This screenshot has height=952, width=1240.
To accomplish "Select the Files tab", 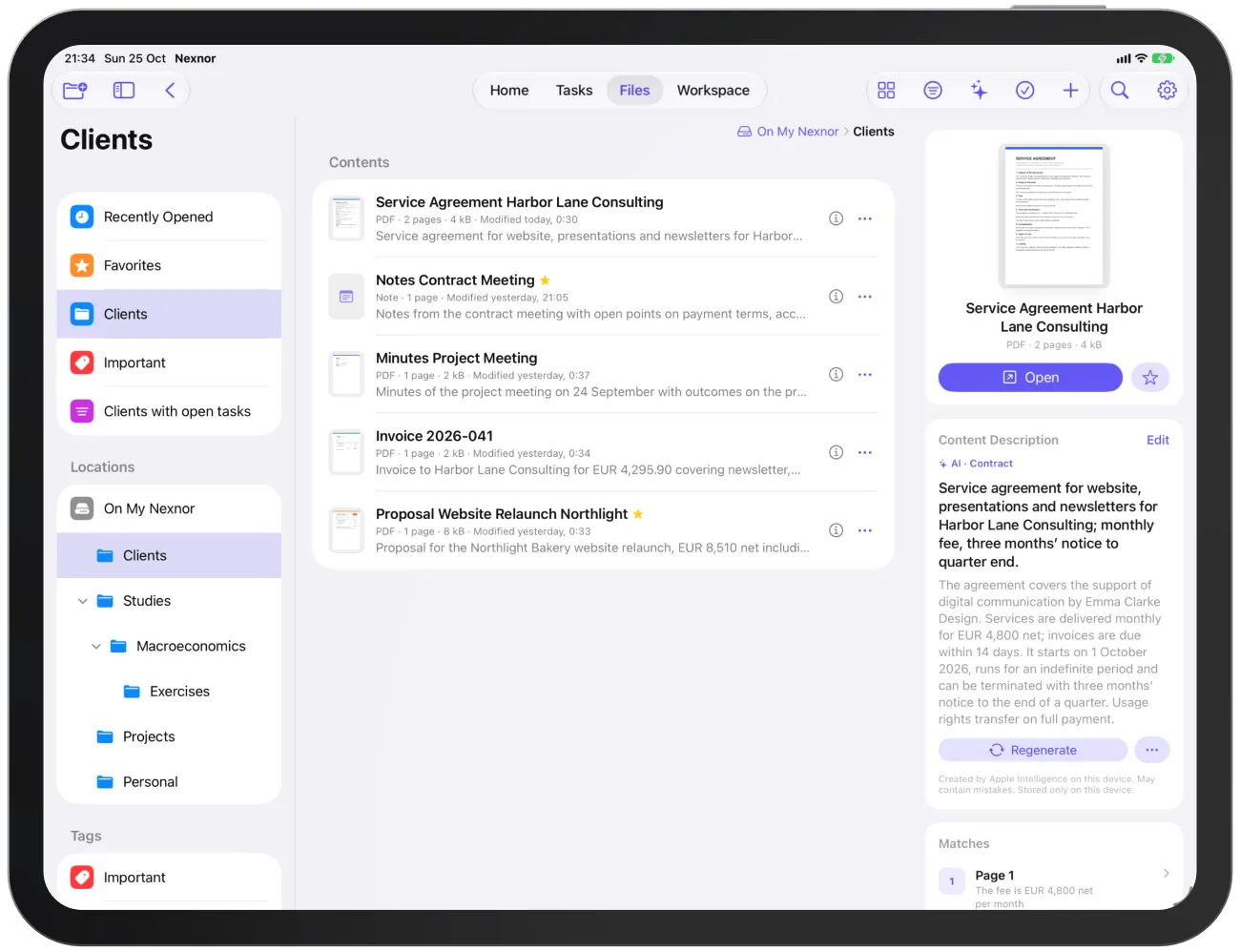I will coord(634,91).
